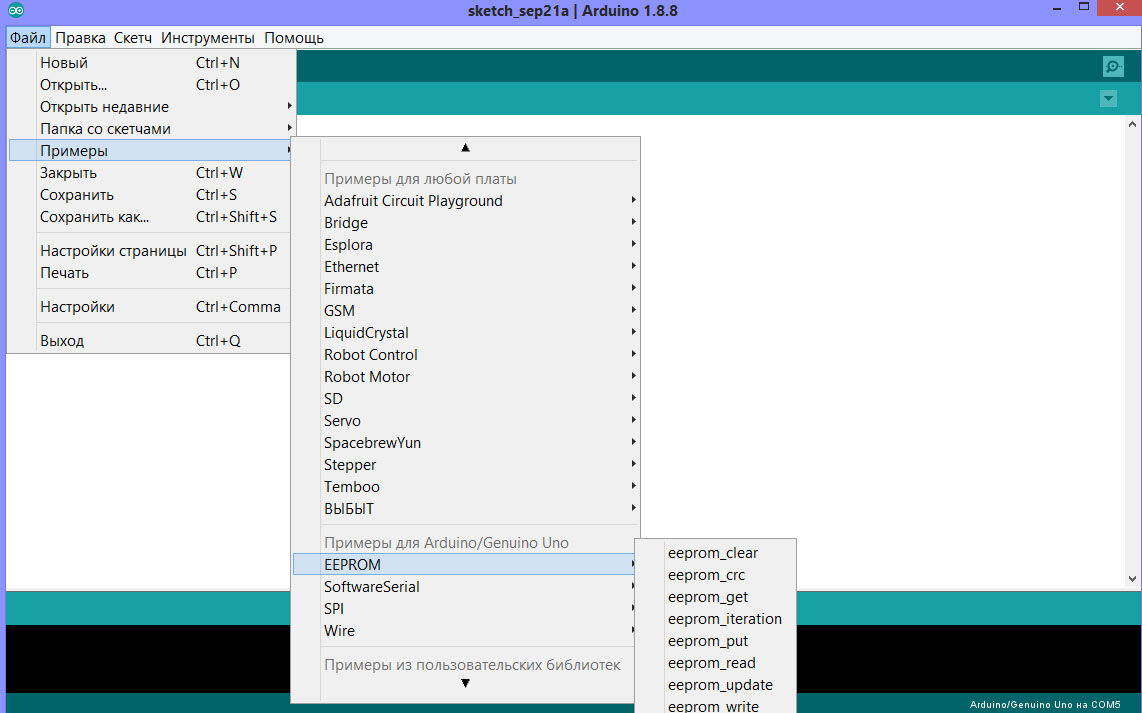Screen dimensions: 1142x713
Task: Minimize the Arduino window
Action: (x=1058, y=7)
